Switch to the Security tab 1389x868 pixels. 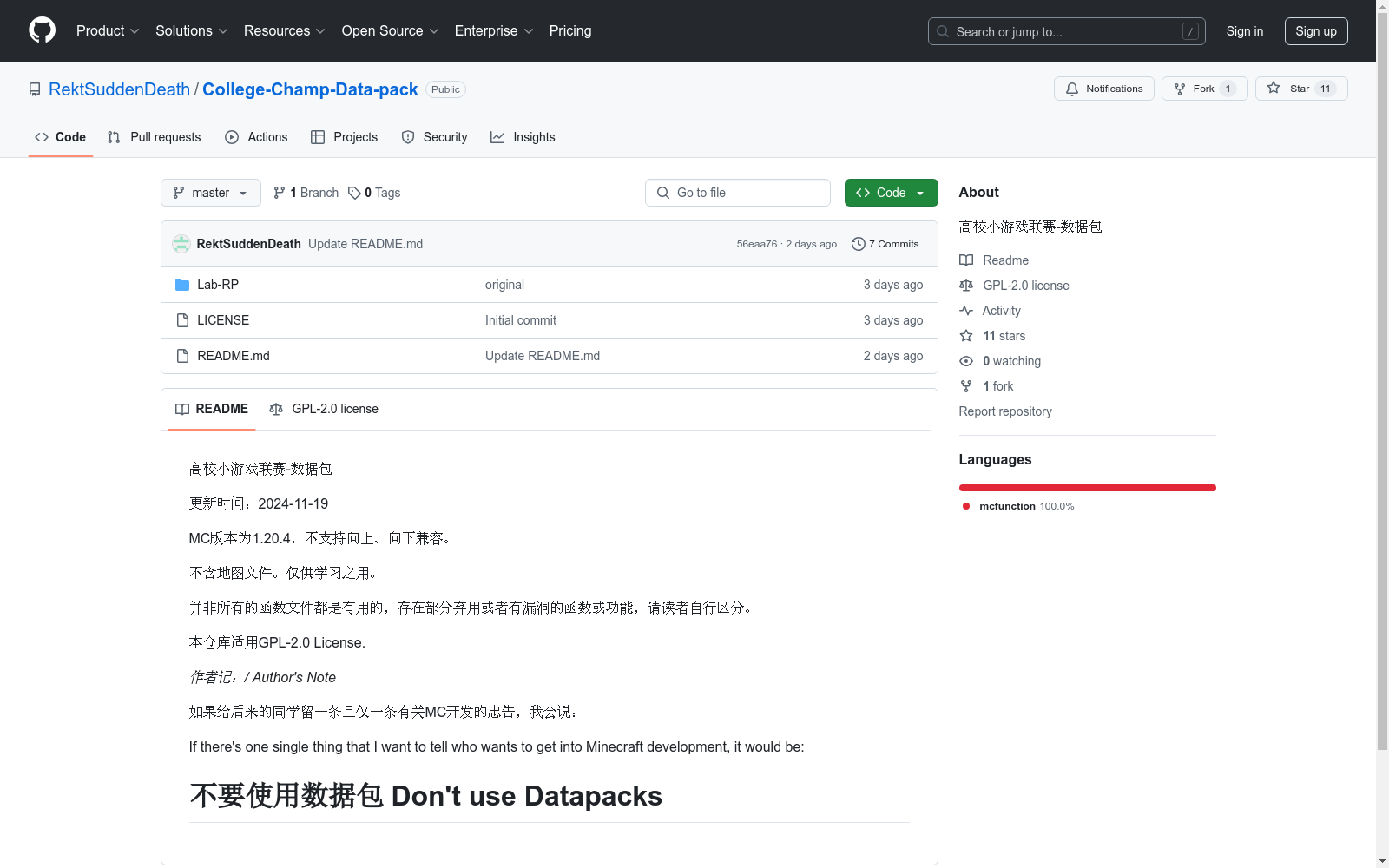tap(435, 137)
